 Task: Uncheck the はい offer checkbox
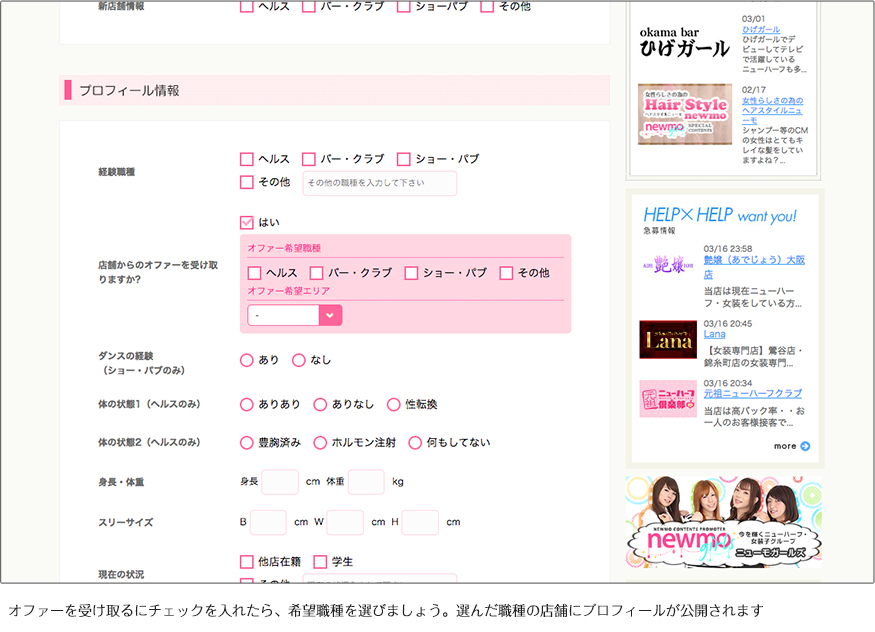click(247, 222)
